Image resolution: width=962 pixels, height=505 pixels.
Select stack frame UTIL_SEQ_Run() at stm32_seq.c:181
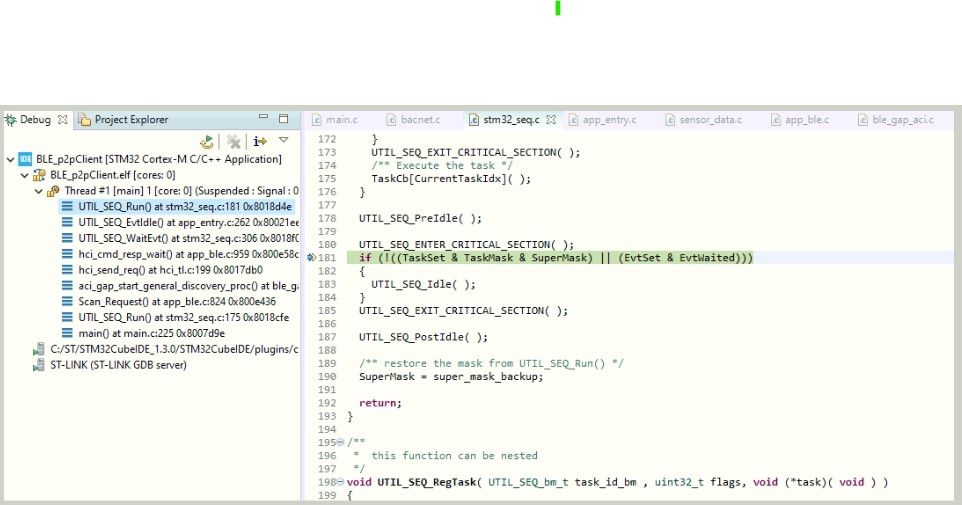pyautogui.click(x=185, y=207)
